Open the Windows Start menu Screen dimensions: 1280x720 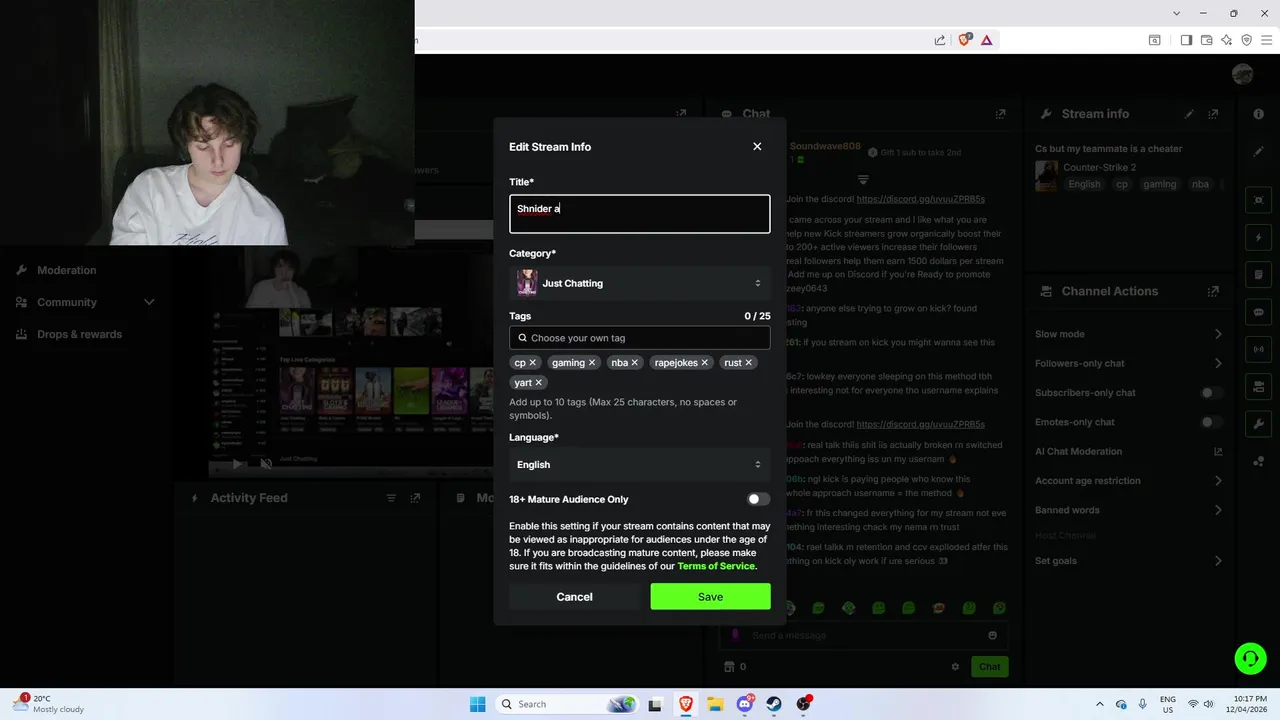[478, 704]
